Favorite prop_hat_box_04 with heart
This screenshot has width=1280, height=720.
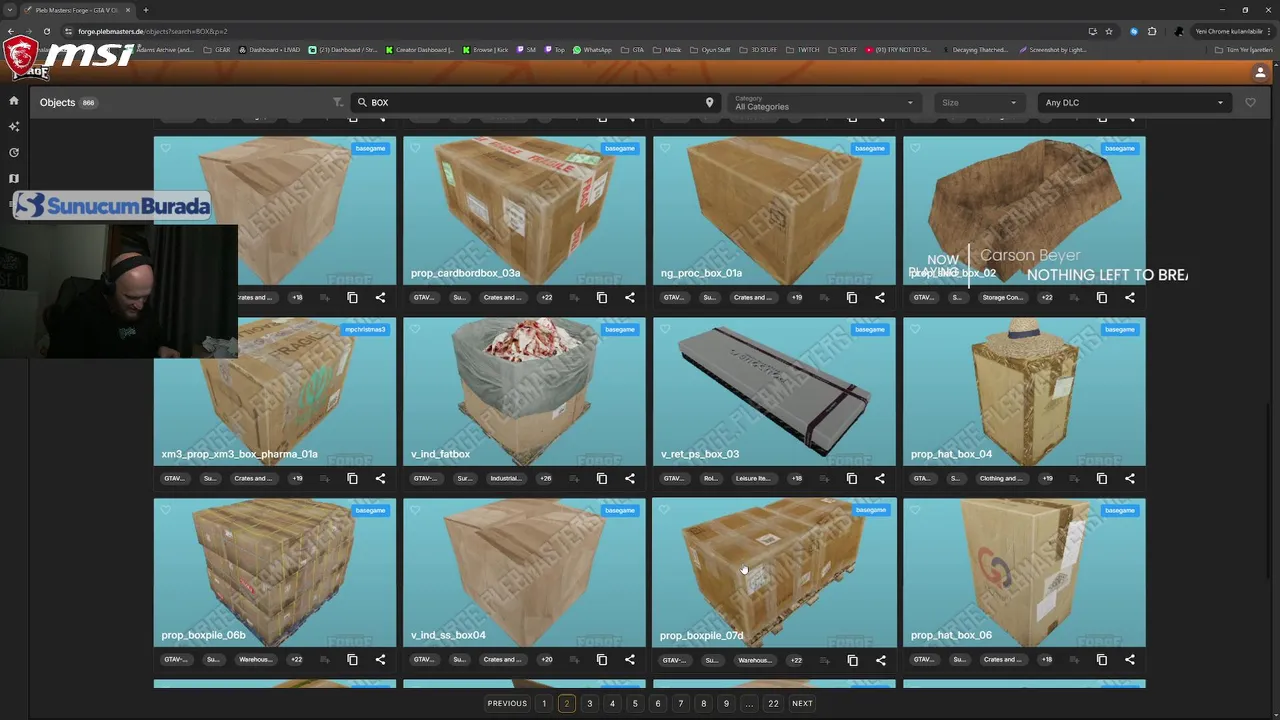915,329
